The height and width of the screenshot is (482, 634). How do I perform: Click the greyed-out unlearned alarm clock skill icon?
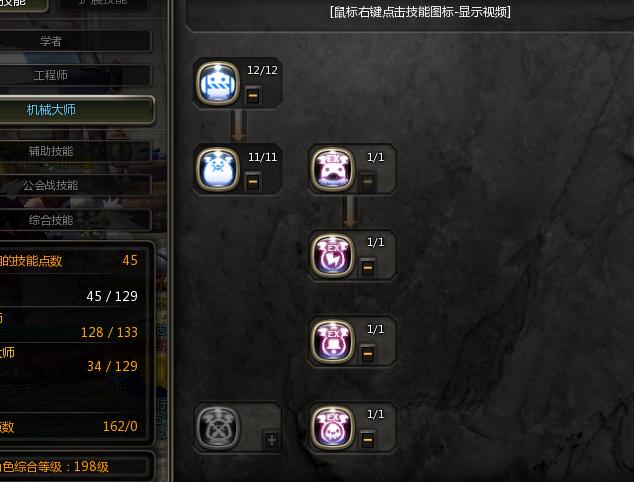(x=218, y=427)
